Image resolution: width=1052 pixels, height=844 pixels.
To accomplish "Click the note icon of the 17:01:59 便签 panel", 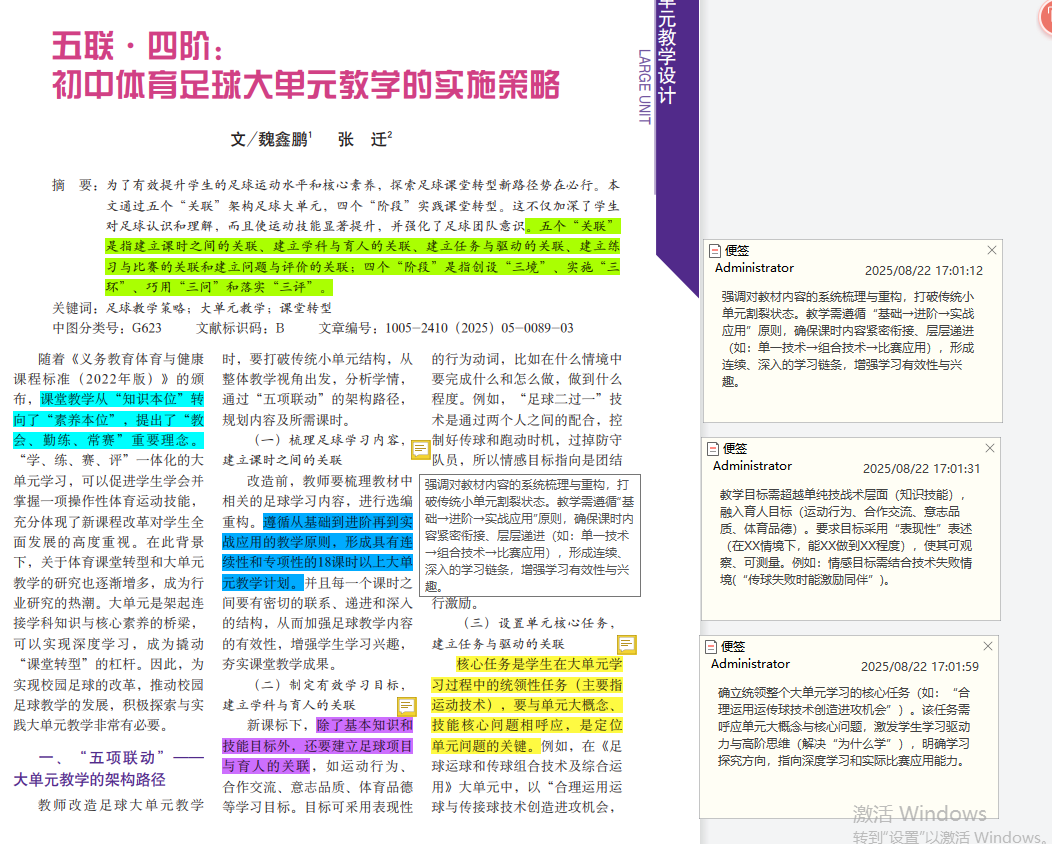I will point(711,647).
